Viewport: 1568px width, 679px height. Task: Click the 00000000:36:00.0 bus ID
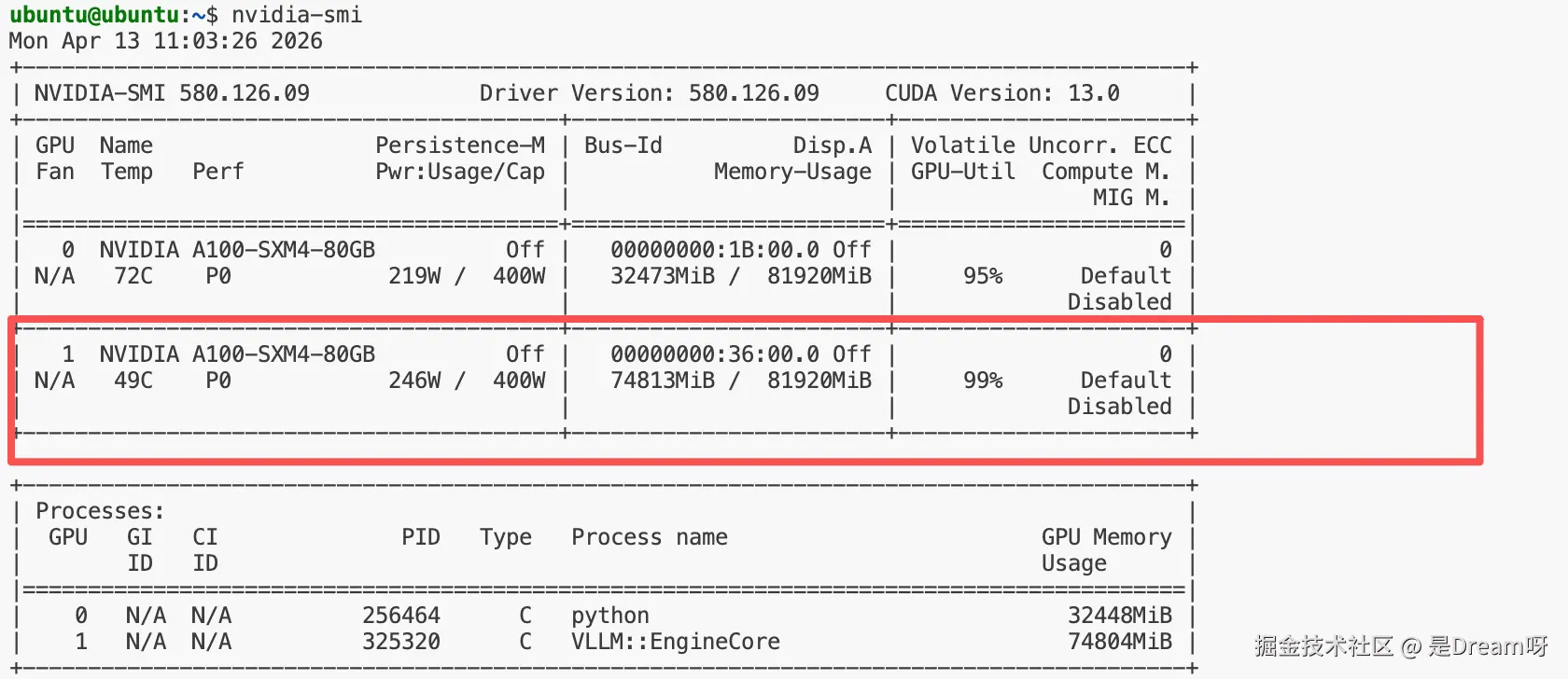715,354
